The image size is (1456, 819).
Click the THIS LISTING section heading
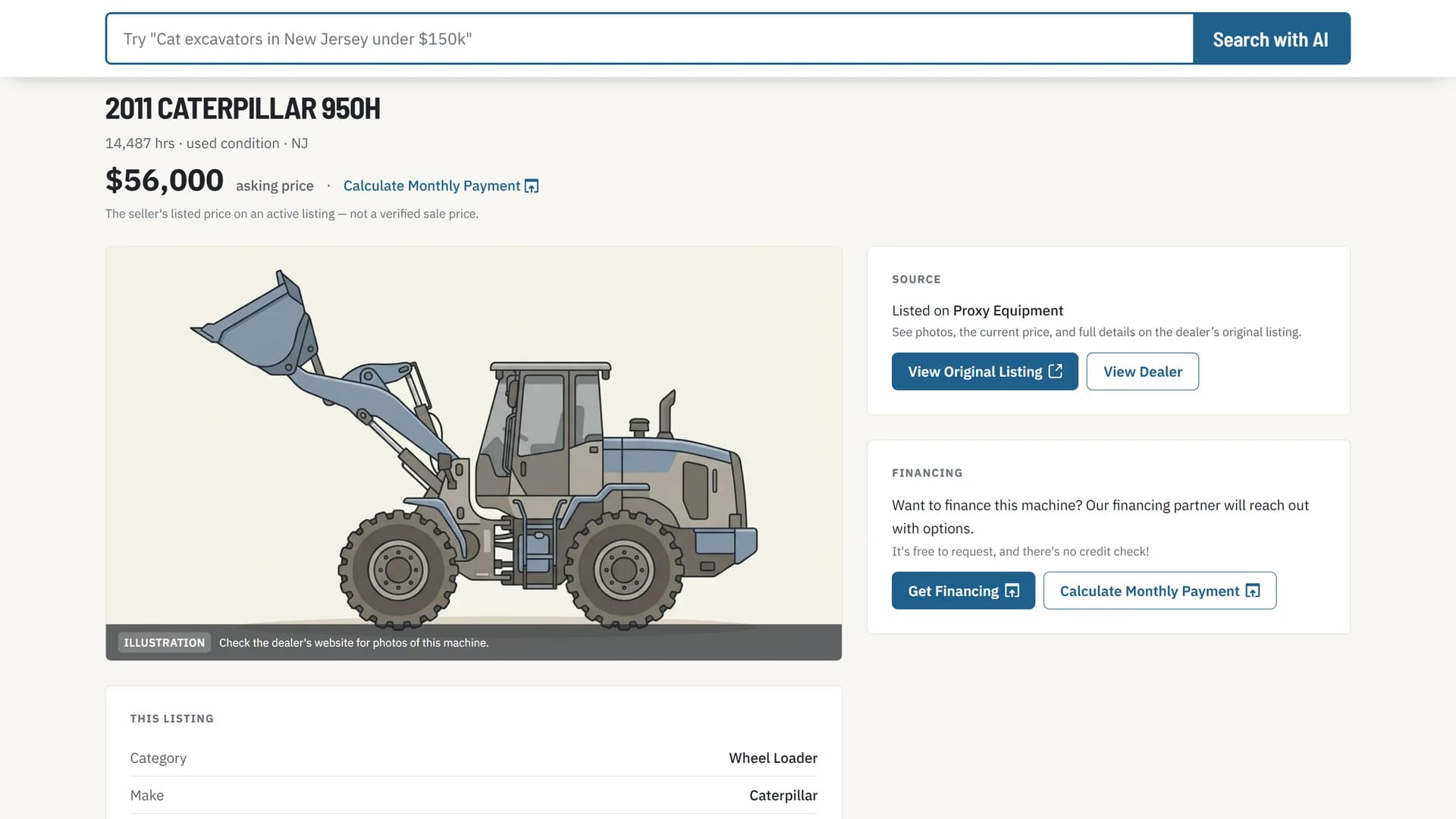tap(171, 718)
